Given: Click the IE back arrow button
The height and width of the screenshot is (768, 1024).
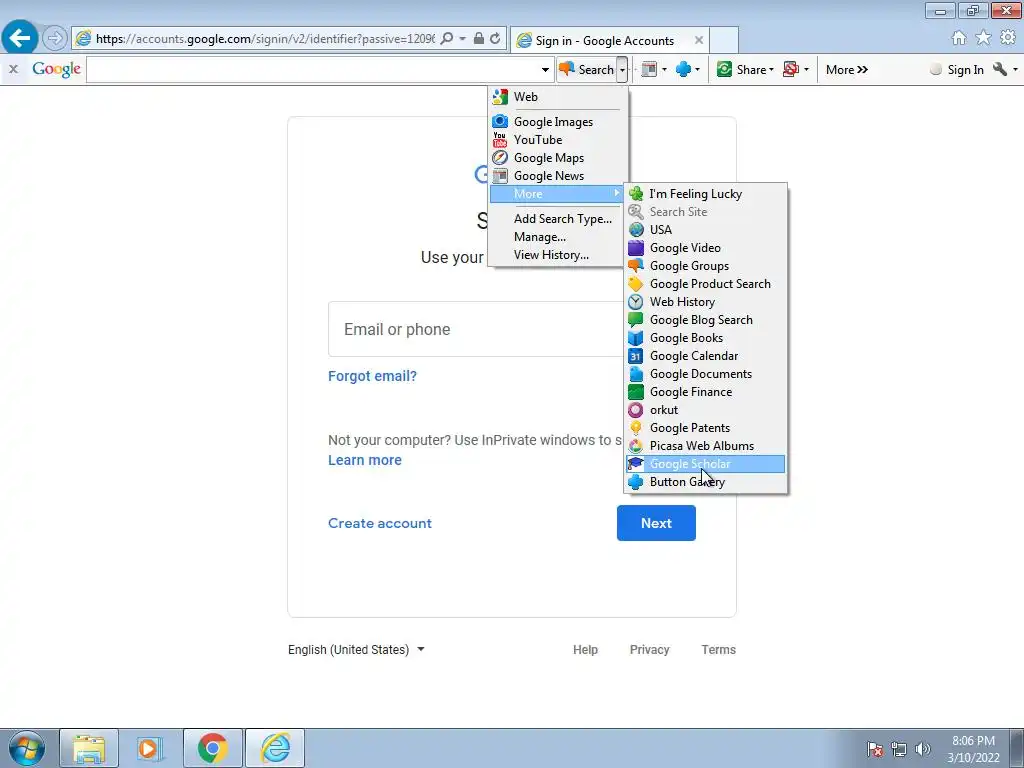Looking at the screenshot, I should (20, 38).
